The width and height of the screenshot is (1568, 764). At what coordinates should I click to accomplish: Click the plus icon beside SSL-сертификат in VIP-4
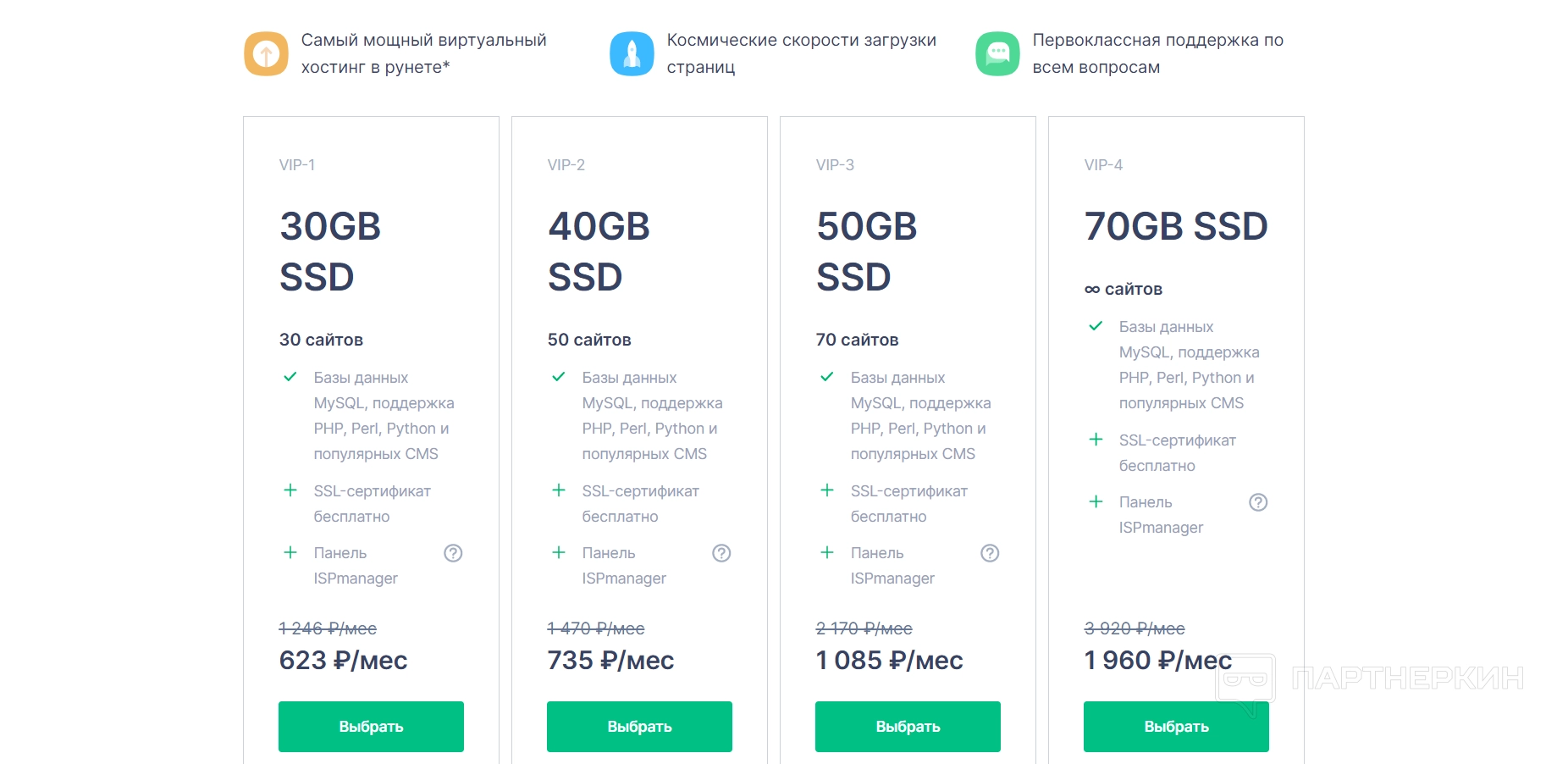tap(1096, 440)
